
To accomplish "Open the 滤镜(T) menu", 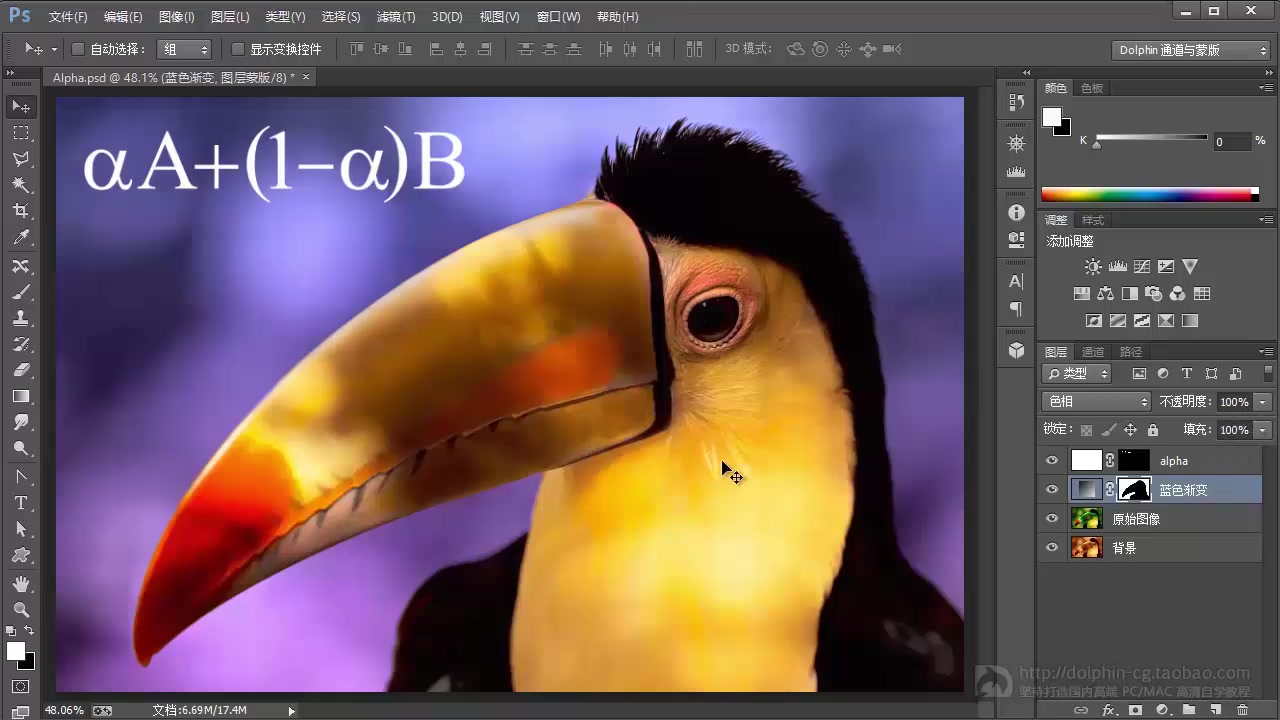I will (396, 17).
